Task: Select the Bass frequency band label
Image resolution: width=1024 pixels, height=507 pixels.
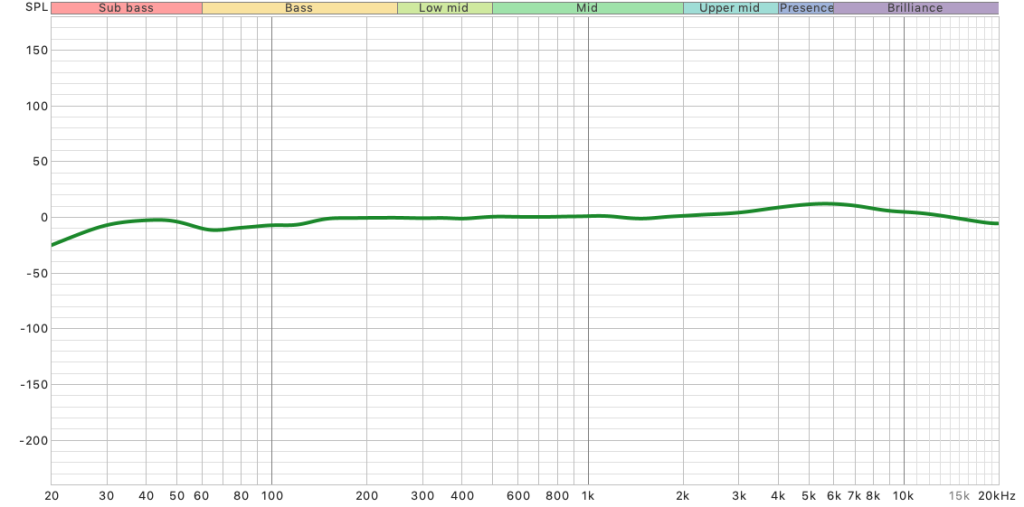Action: [x=300, y=8]
